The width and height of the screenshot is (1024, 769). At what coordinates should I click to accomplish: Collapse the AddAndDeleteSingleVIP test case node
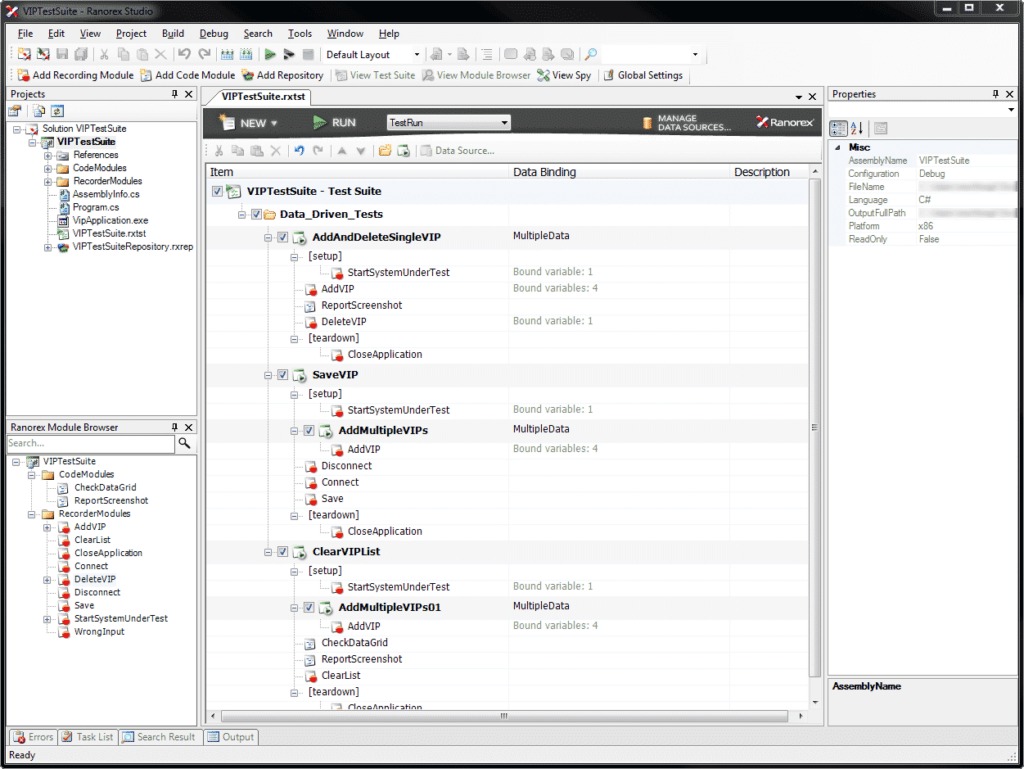click(x=268, y=238)
